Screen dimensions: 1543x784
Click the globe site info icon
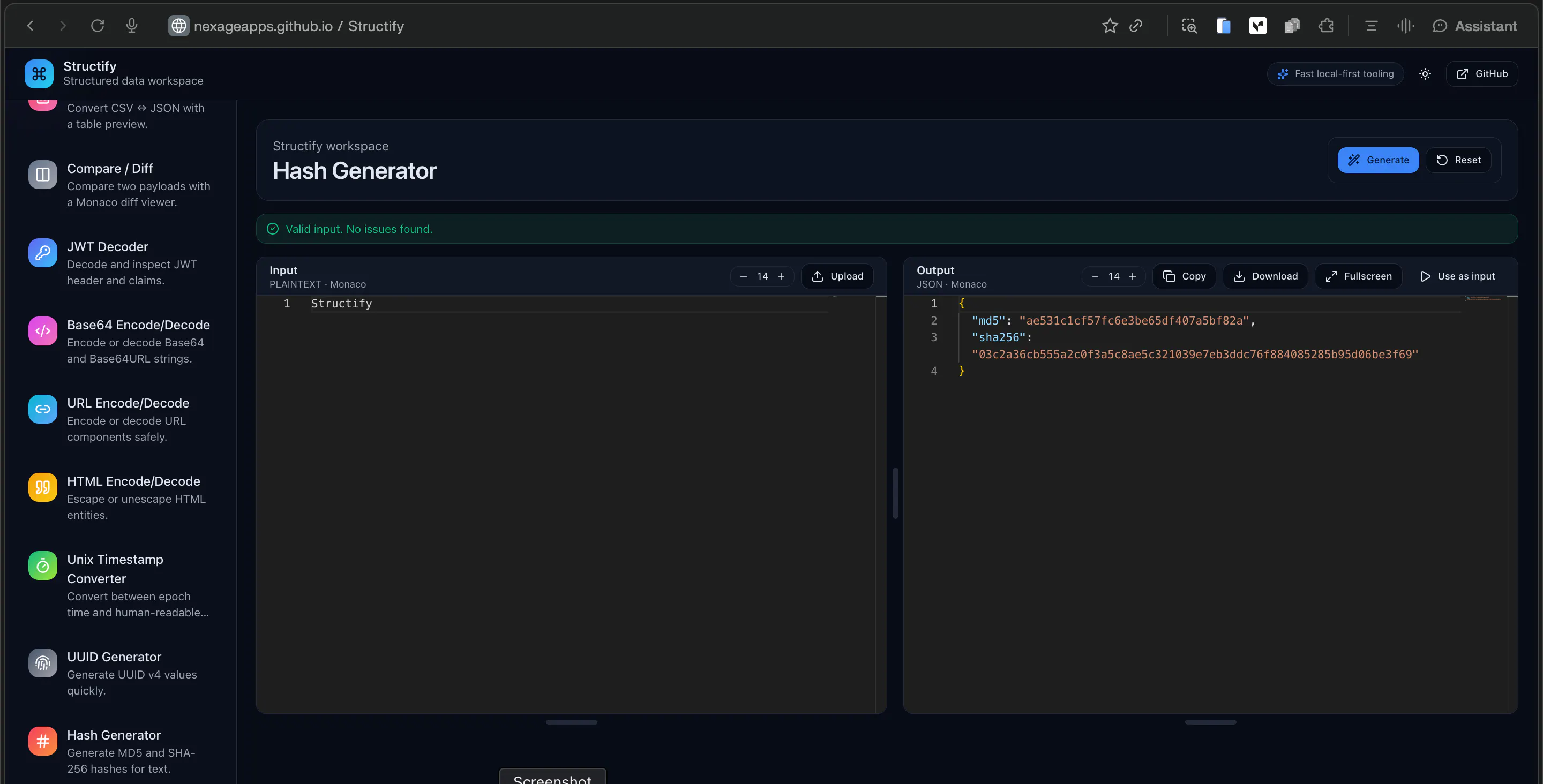178,26
